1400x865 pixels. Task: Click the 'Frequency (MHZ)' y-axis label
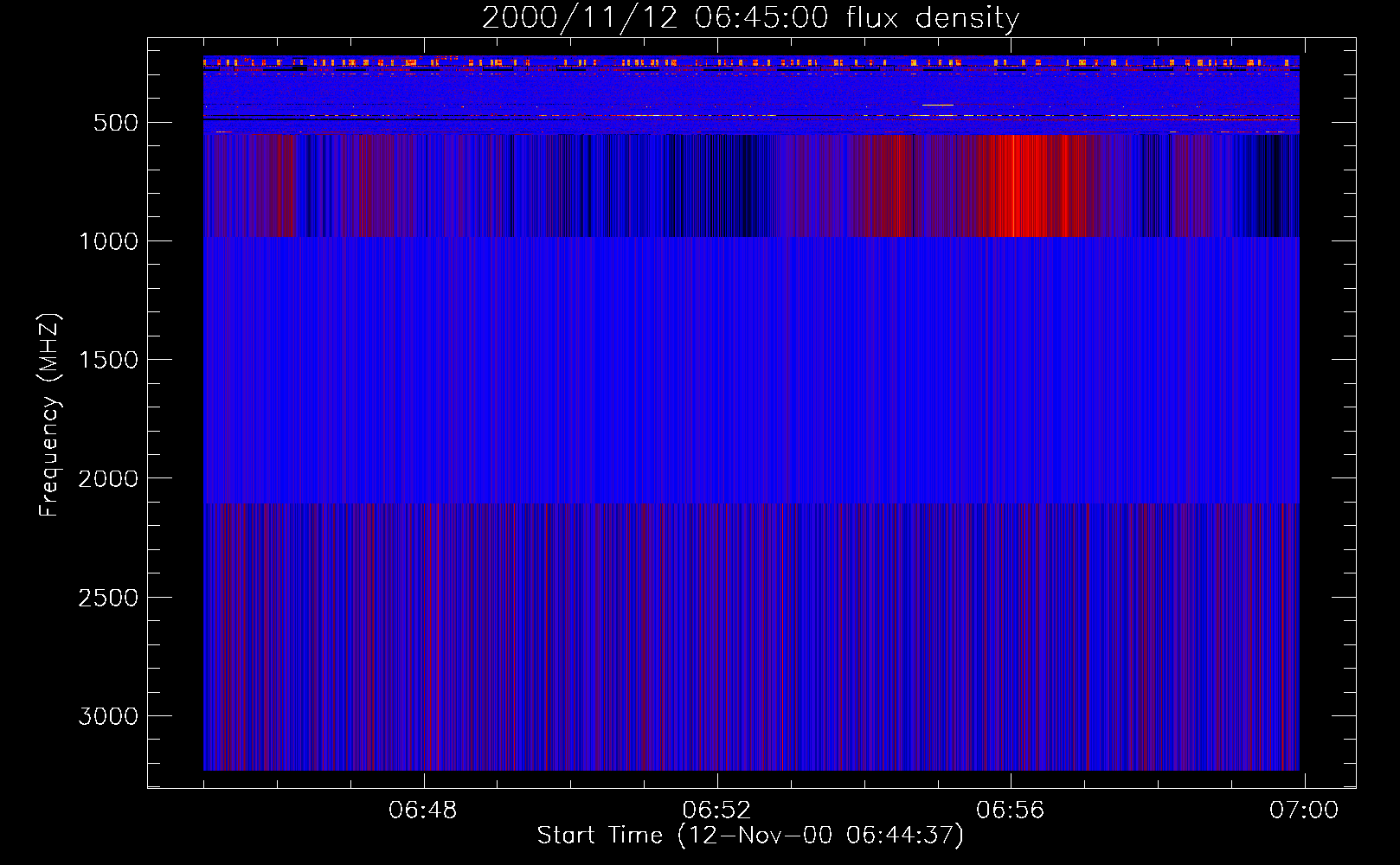(50, 415)
